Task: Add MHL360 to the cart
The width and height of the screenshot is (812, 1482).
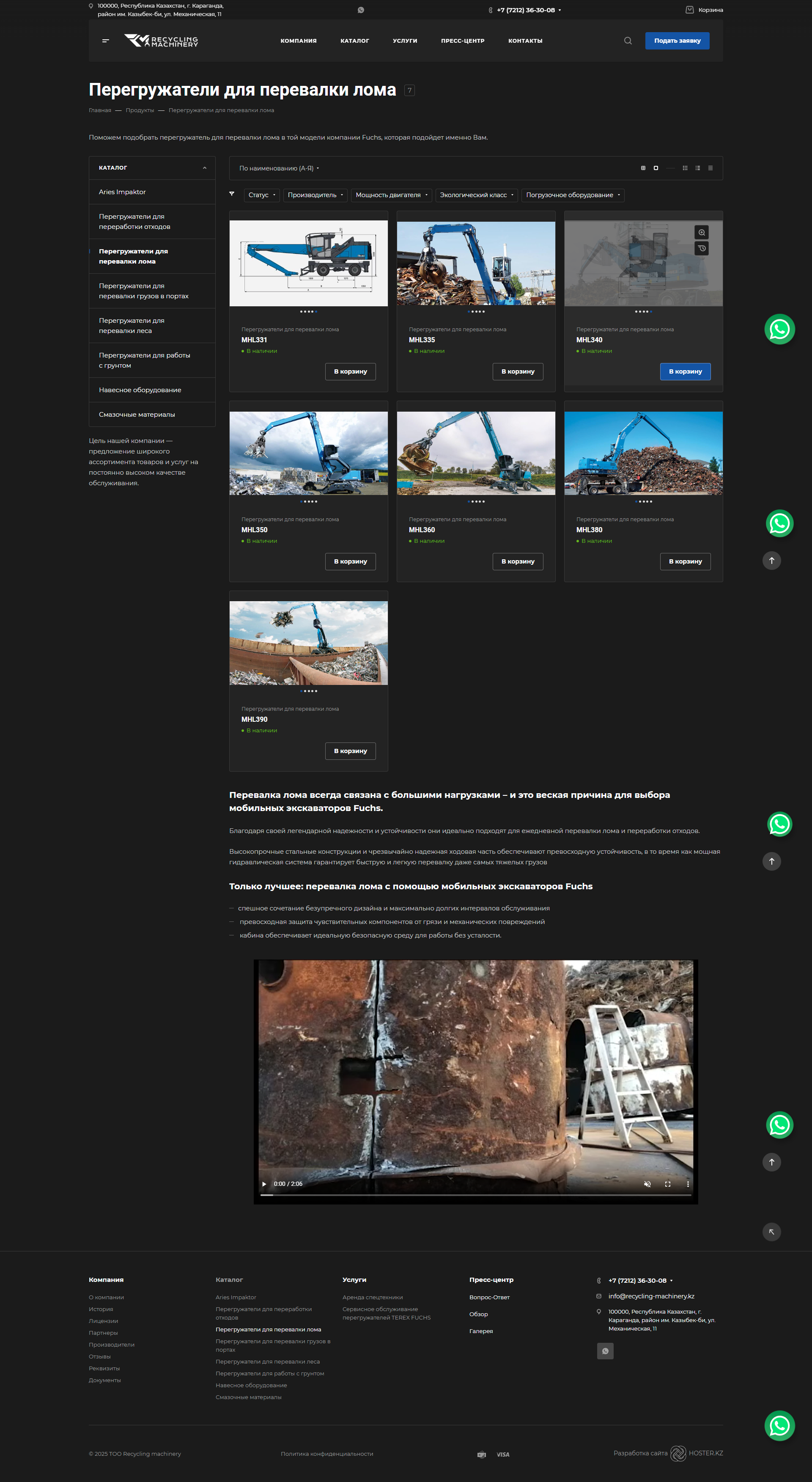Action: point(518,561)
